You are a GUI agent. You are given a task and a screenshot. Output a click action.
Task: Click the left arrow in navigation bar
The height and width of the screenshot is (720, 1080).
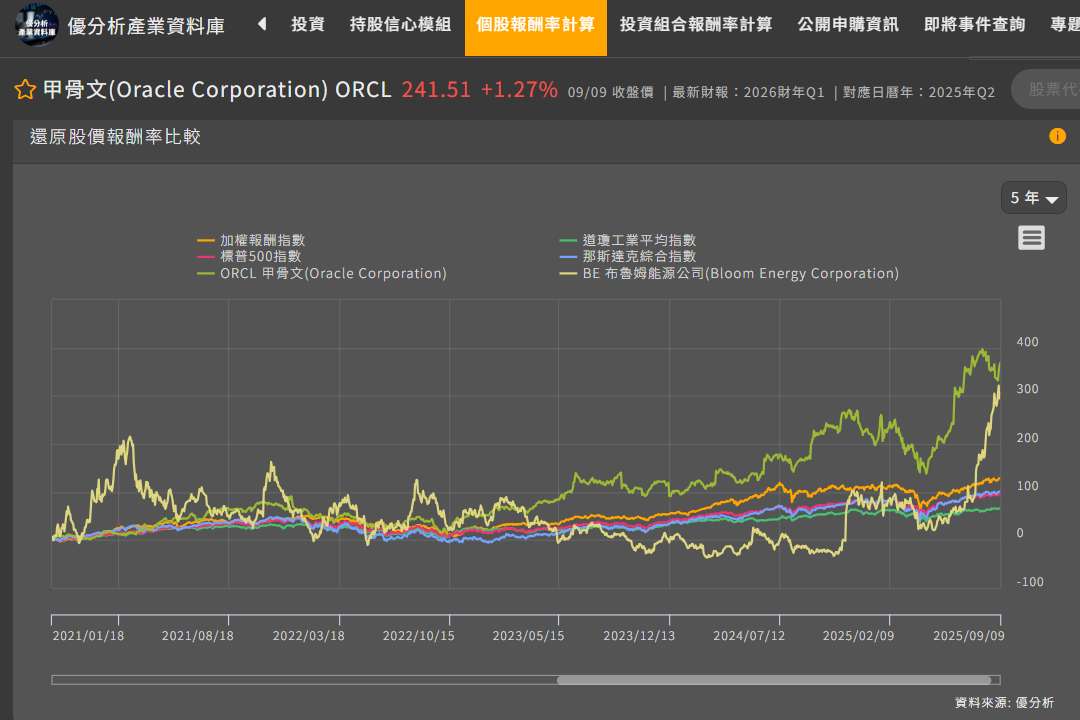pos(262,24)
